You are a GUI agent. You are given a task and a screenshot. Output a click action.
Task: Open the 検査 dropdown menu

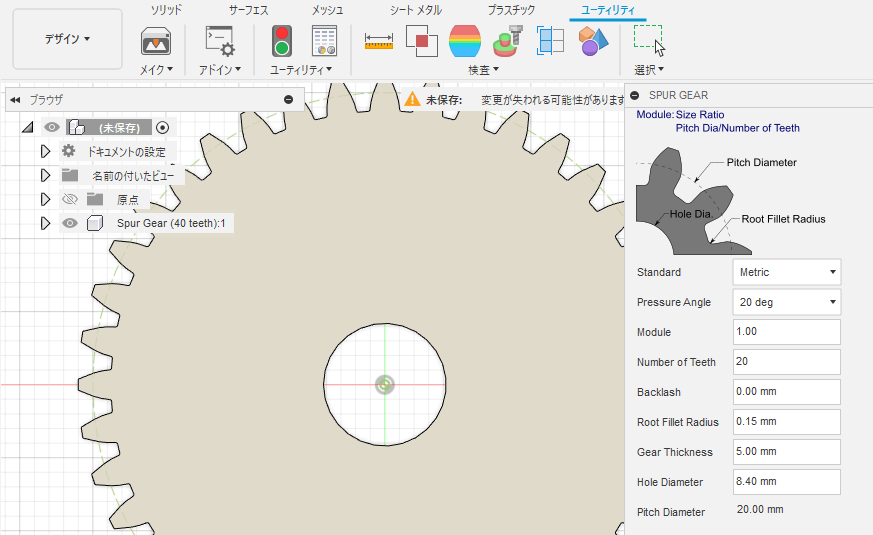pos(483,70)
